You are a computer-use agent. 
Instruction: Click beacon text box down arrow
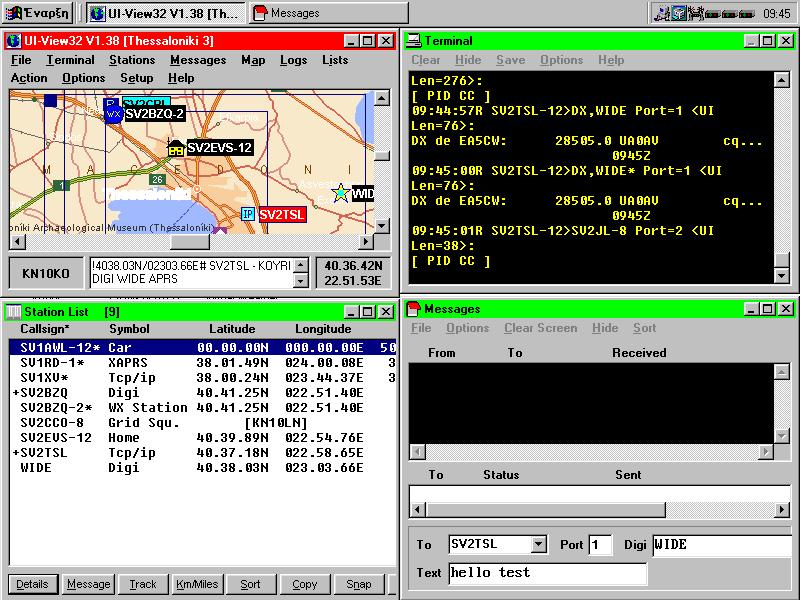click(x=301, y=281)
